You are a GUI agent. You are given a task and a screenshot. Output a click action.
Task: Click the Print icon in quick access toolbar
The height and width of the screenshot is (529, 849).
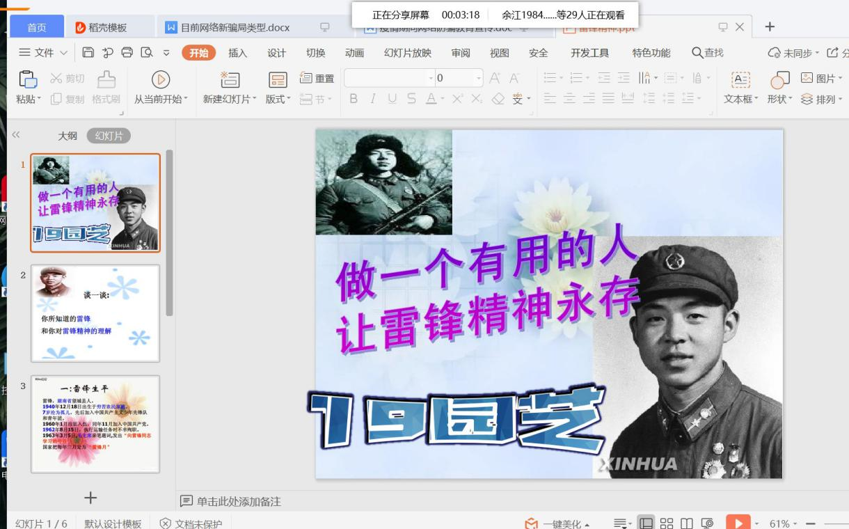pyautogui.click(x=127, y=52)
